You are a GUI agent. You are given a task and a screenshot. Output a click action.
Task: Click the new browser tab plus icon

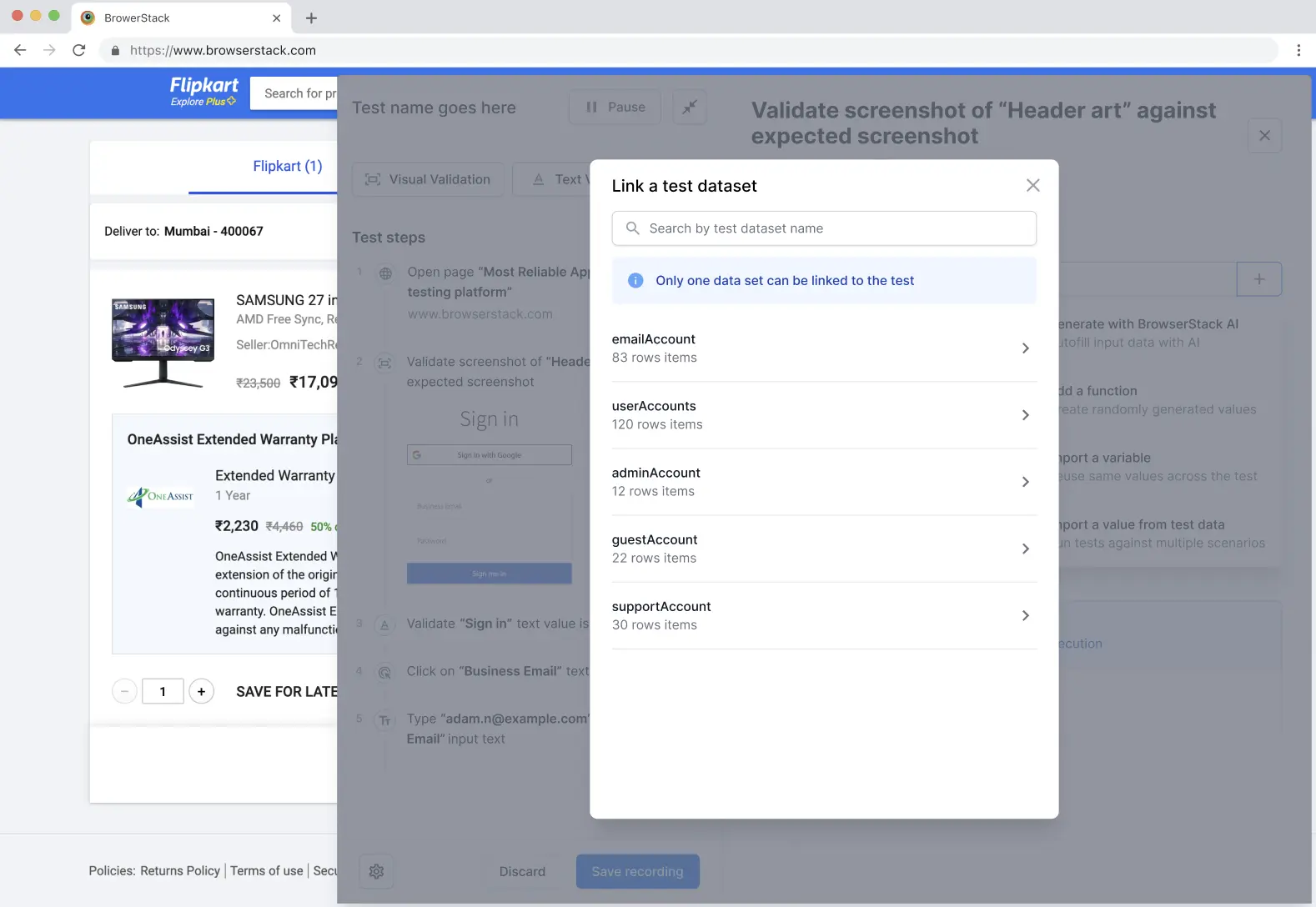pos(311,18)
